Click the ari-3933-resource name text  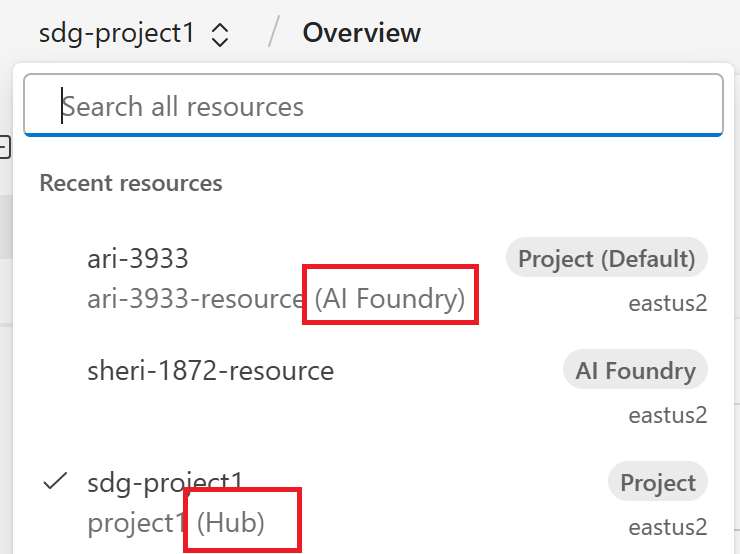[195, 298]
